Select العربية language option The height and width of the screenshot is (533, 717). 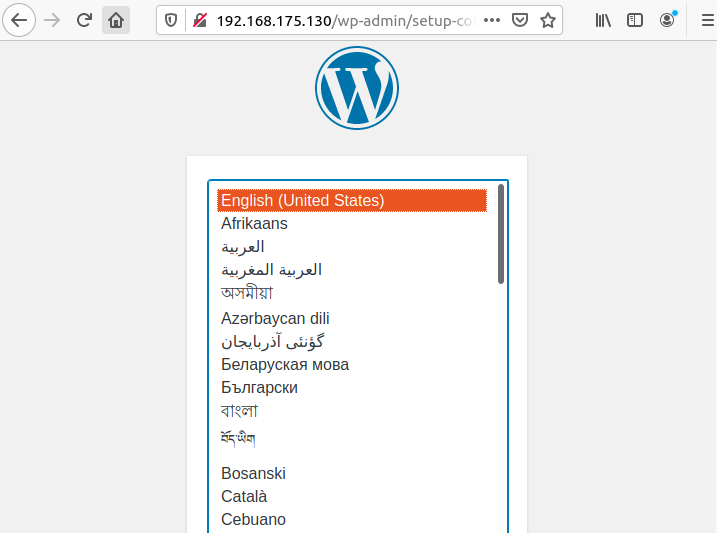[352, 247]
